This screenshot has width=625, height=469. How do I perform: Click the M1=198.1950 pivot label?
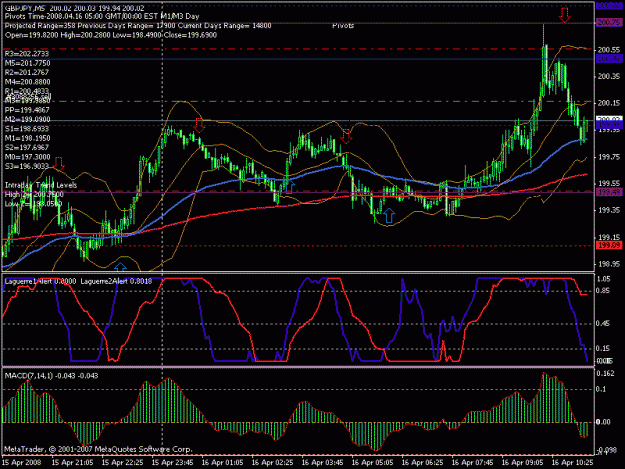(x=28, y=138)
